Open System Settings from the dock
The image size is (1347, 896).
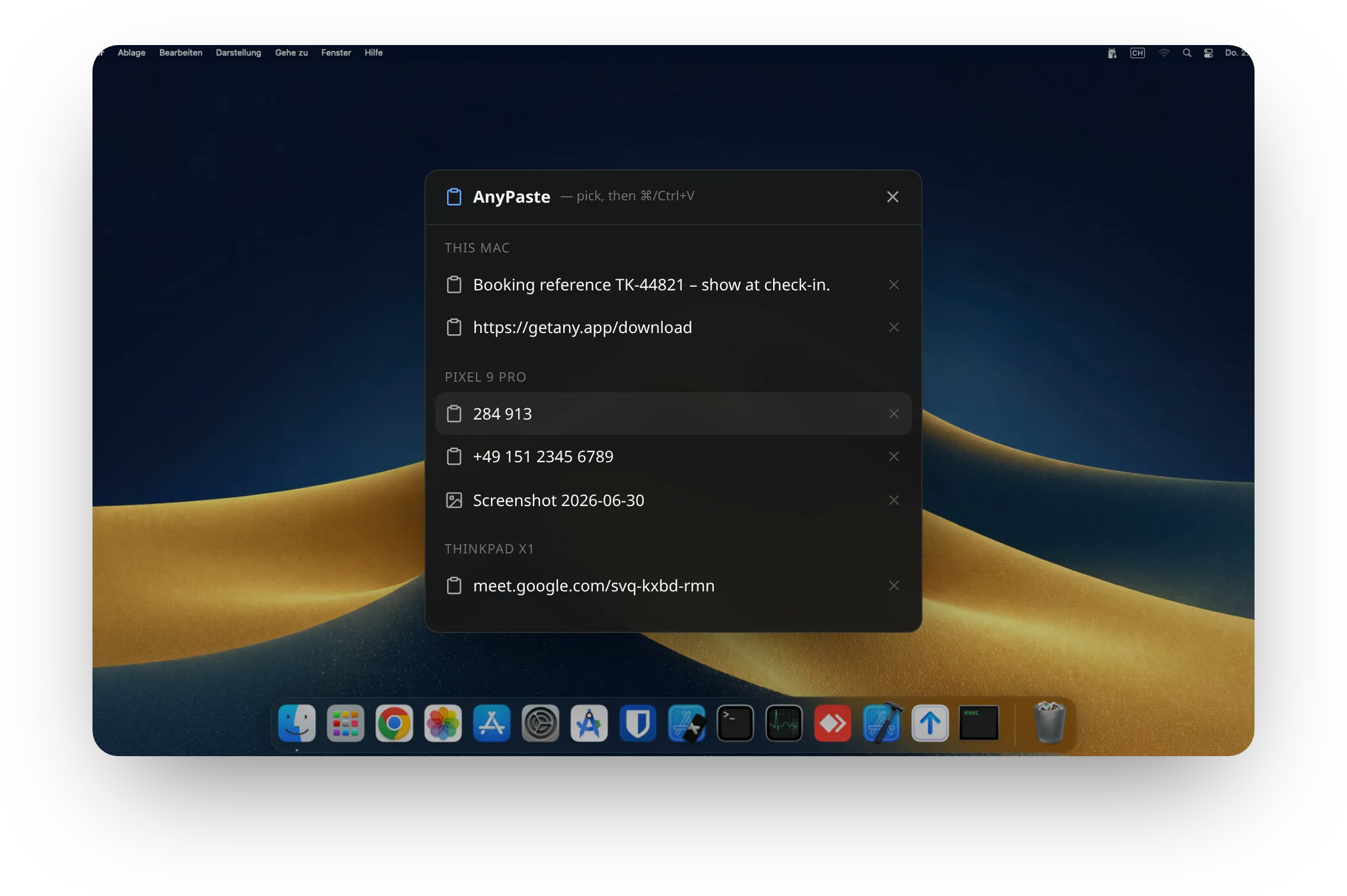tap(540, 723)
